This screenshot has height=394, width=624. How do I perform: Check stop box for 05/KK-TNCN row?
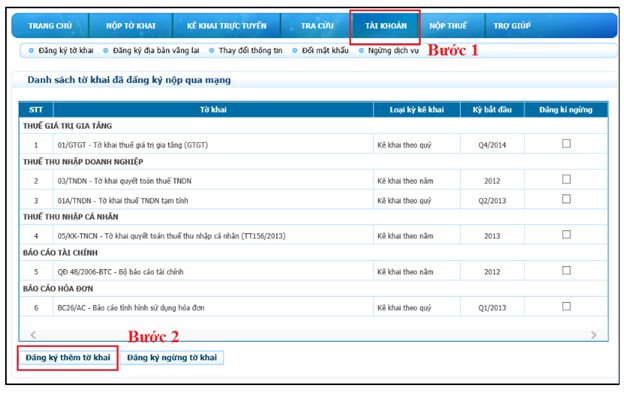click(566, 234)
